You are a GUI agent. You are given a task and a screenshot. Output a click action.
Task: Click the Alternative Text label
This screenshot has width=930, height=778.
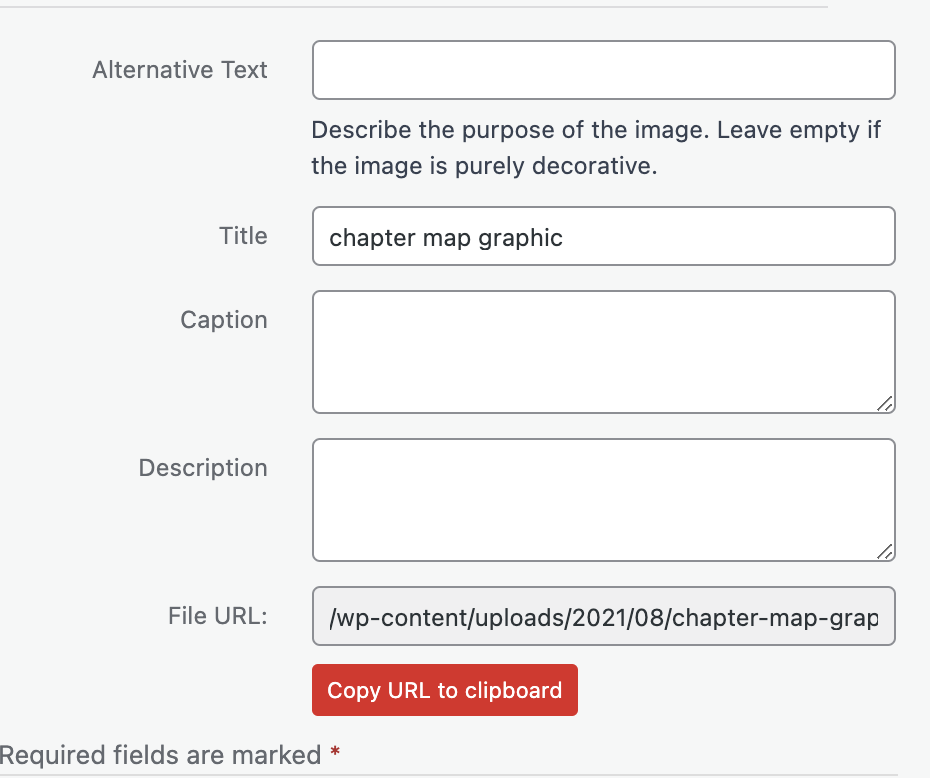click(x=180, y=70)
